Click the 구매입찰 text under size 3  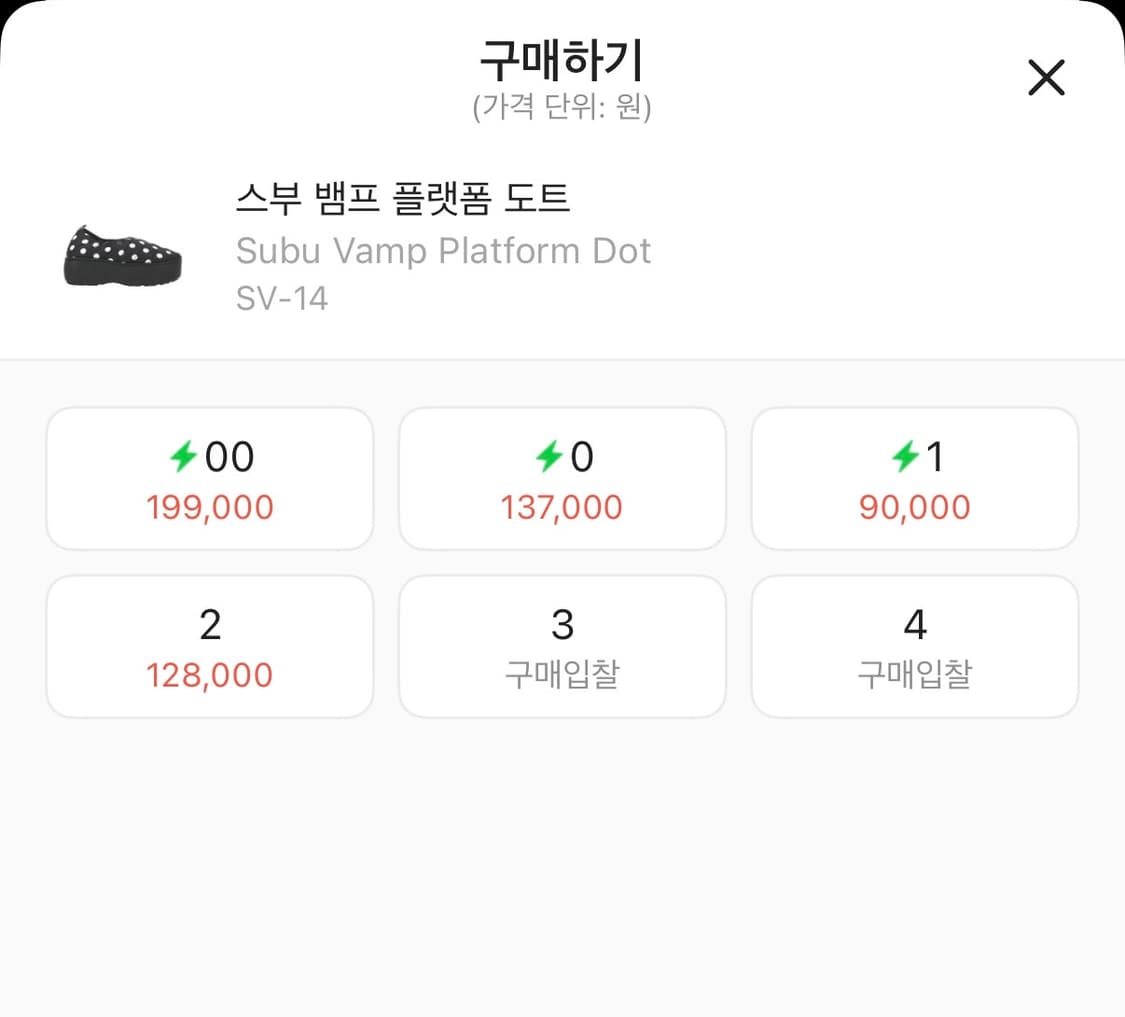(562, 675)
